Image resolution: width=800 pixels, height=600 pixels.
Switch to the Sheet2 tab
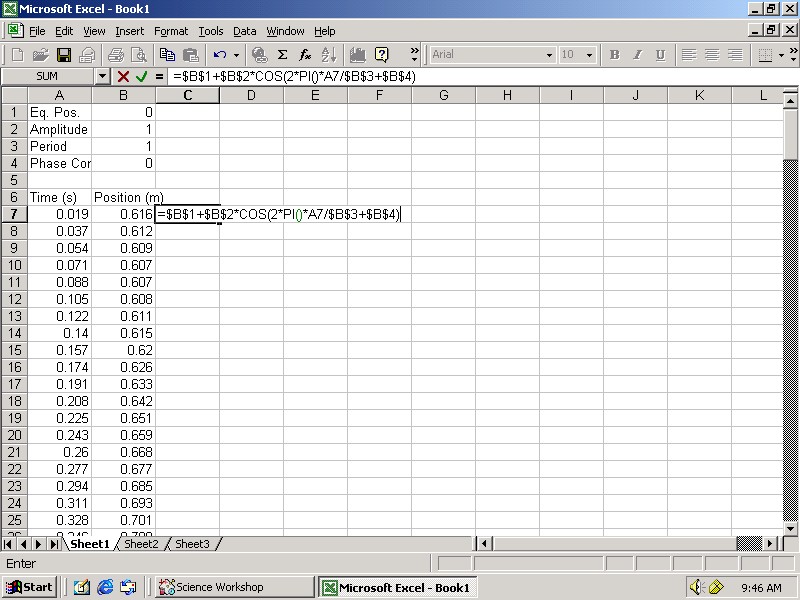(141, 544)
